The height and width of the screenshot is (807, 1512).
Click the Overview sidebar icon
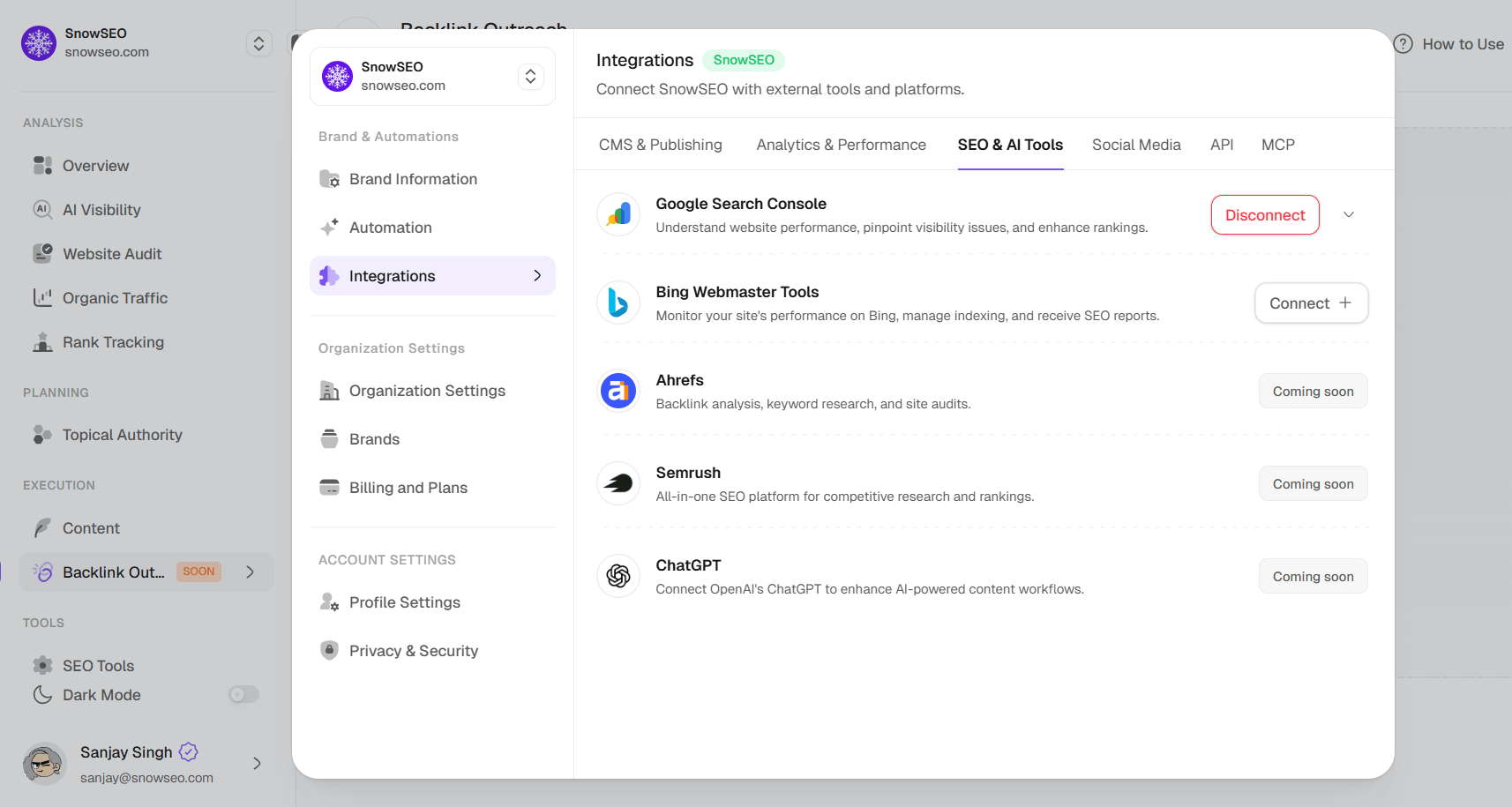click(x=42, y=166)
